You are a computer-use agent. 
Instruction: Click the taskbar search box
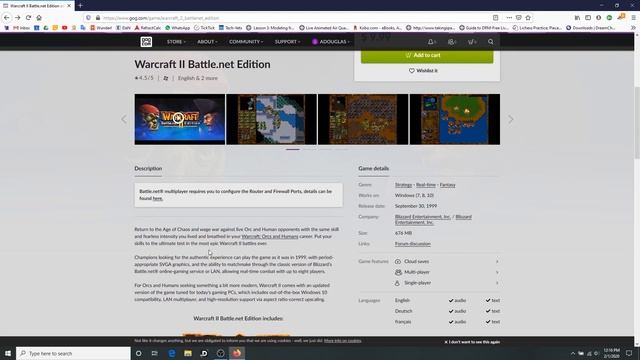tap(73, 353)
